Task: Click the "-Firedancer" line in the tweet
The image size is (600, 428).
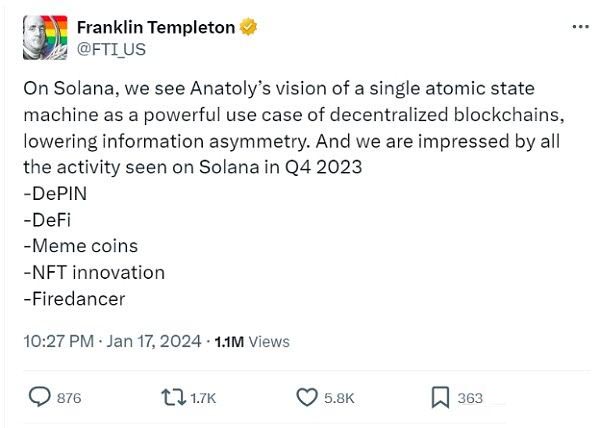Action: (x=74, y=297)
